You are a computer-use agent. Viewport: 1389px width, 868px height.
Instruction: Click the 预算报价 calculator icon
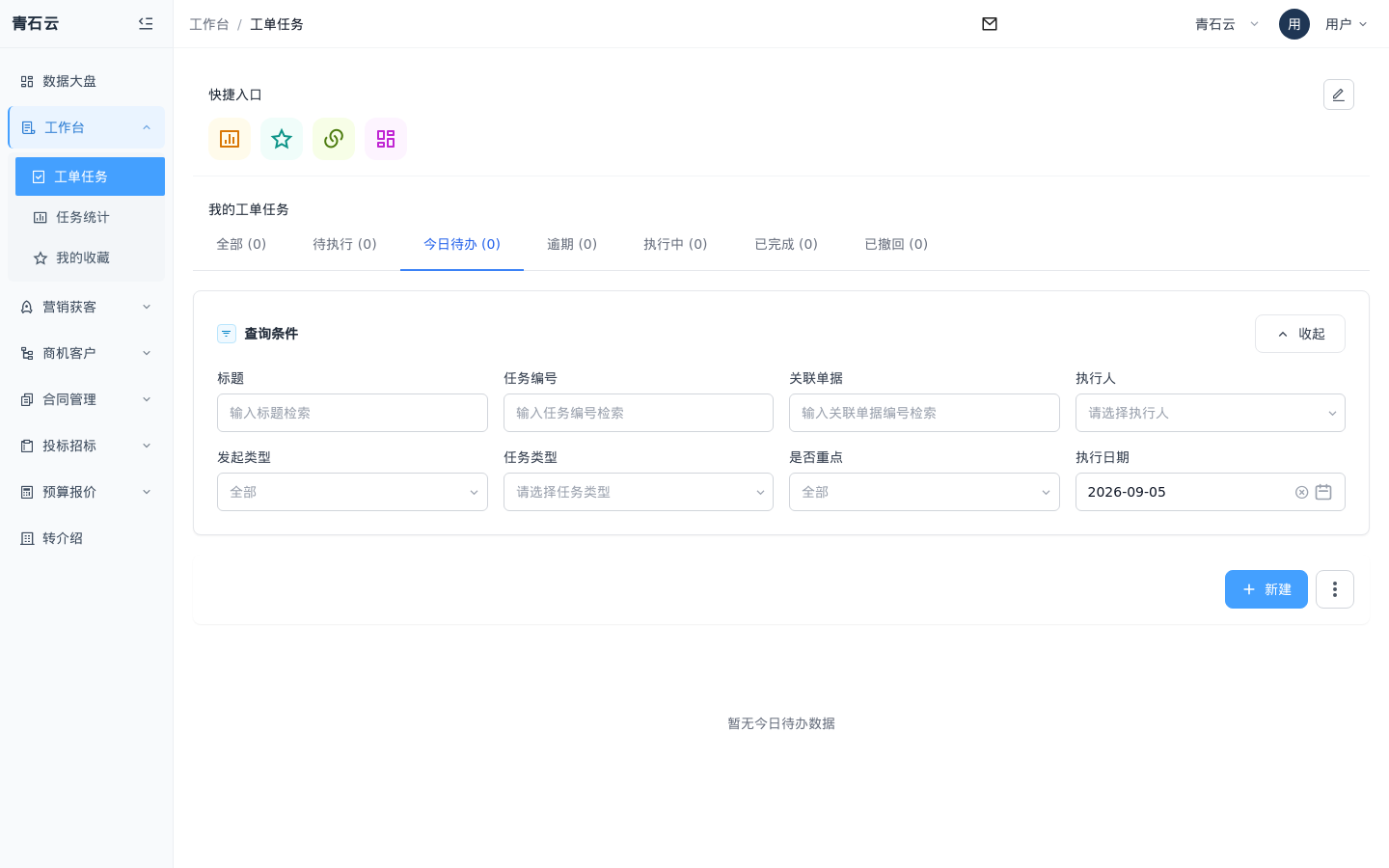point(27,492)
